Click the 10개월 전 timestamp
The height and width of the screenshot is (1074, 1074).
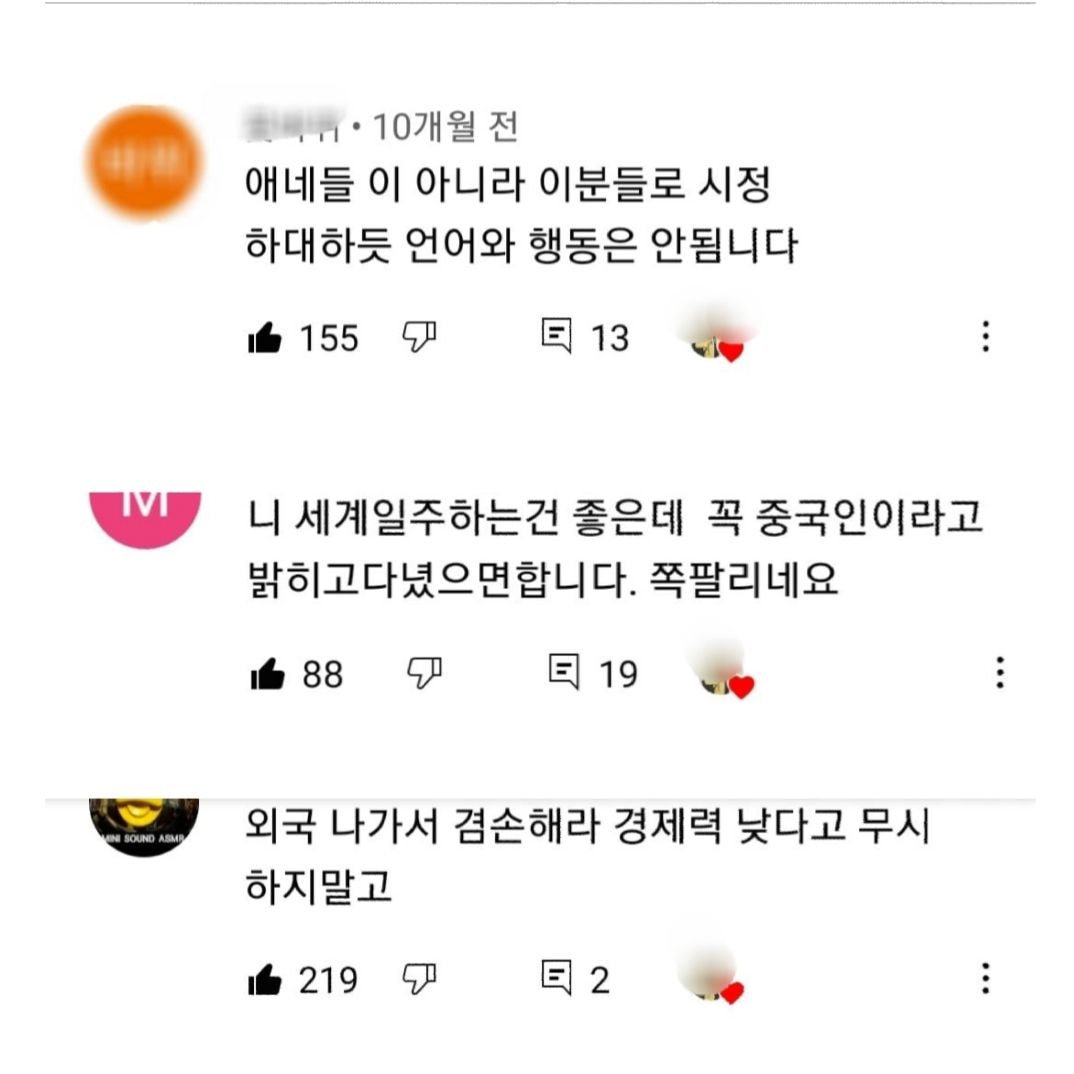coord(445,127)
